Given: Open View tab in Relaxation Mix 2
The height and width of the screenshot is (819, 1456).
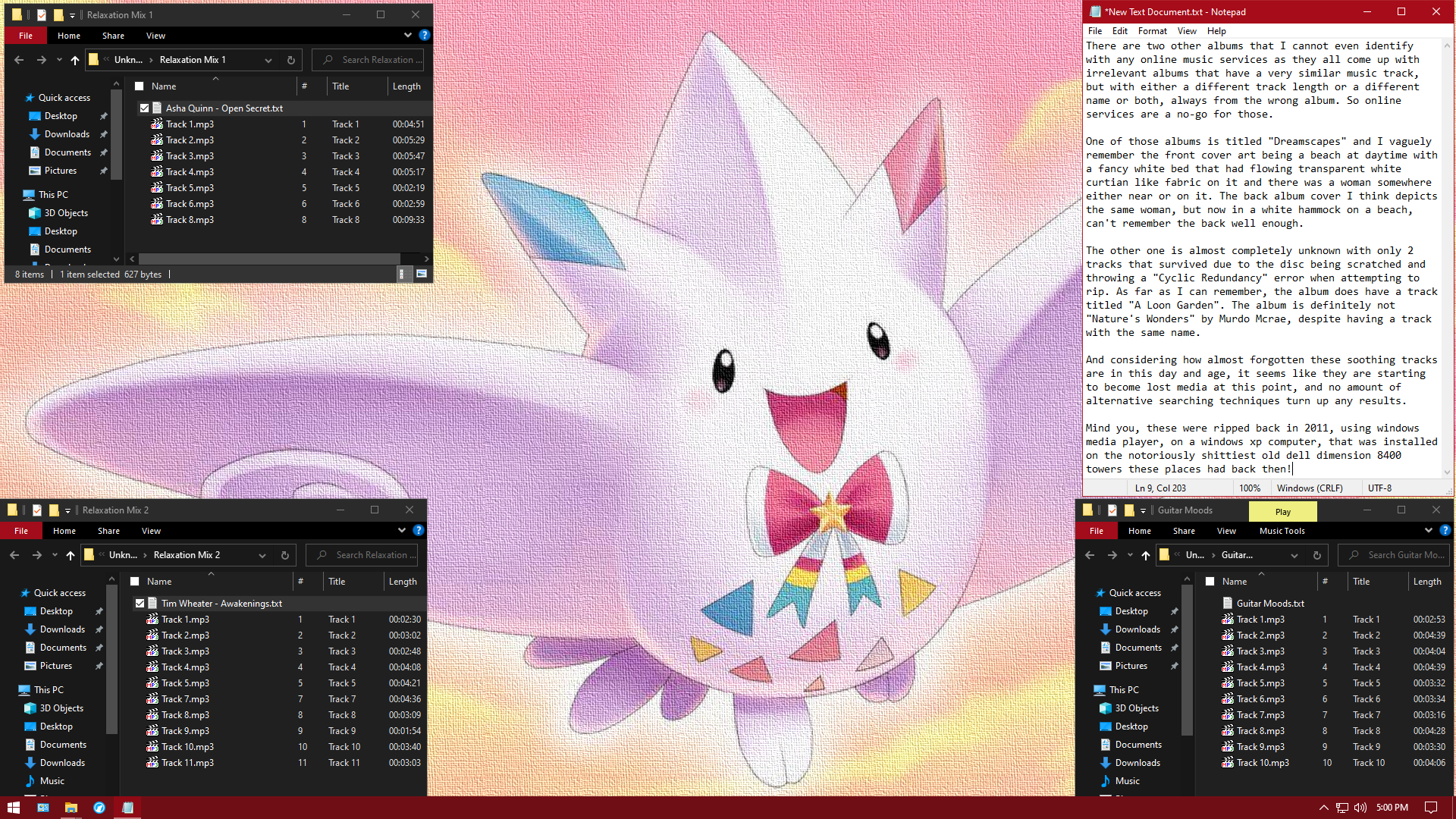Looking at the screenshot, I should pyautogui.click(x=151, y=531).
